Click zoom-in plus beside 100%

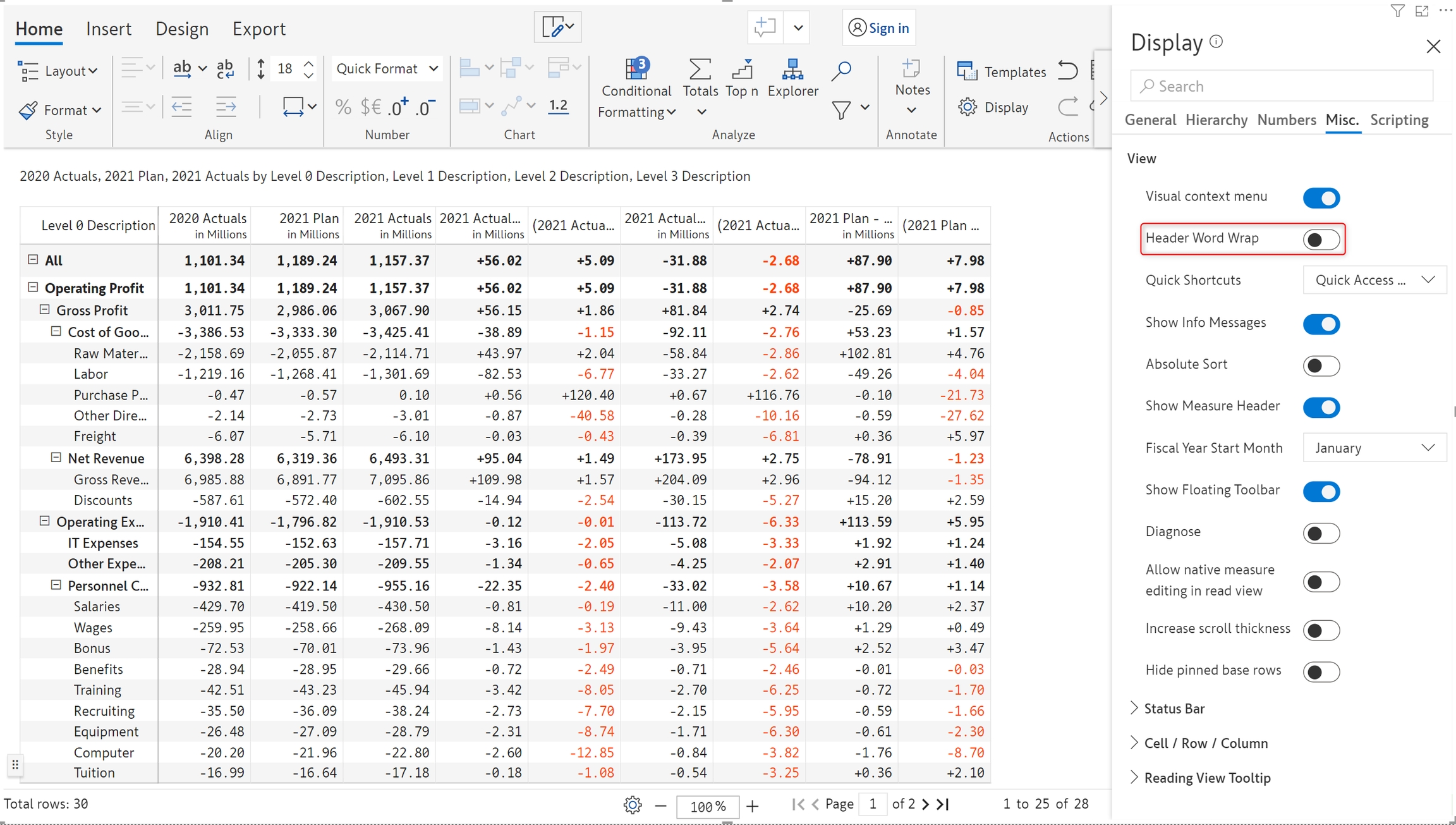(x=752, y=806)
